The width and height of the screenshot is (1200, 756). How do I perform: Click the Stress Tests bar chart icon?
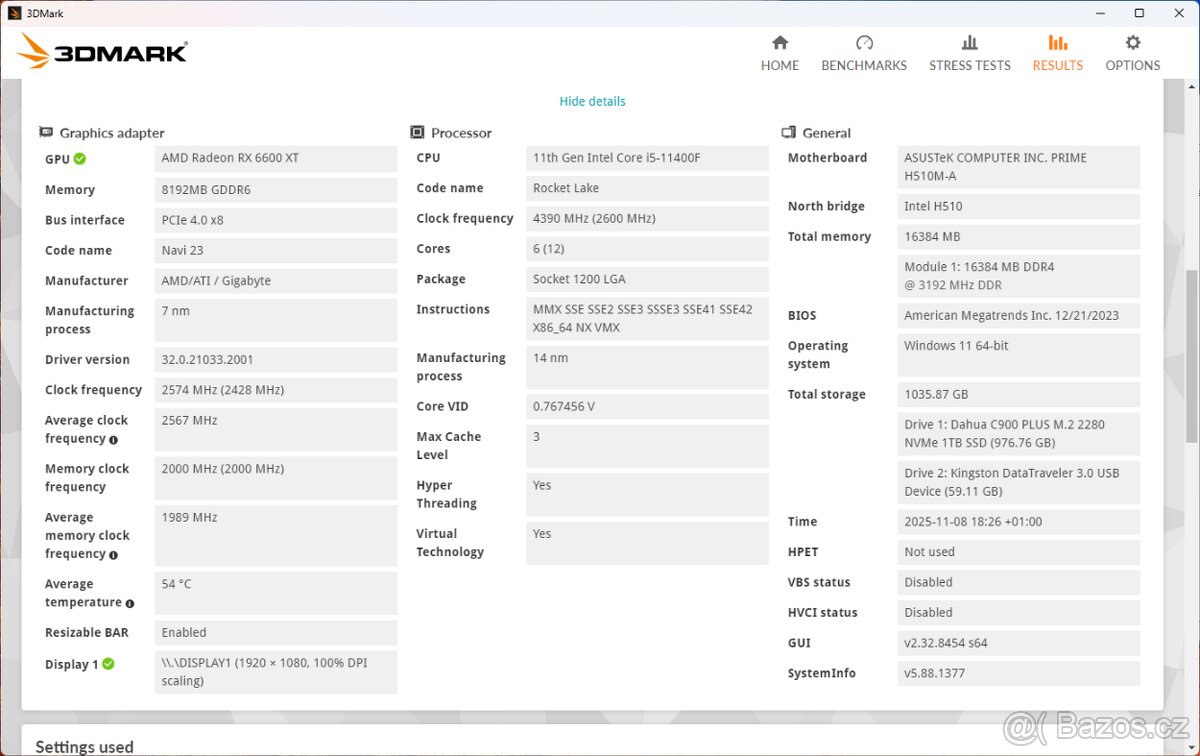point(969,43)
